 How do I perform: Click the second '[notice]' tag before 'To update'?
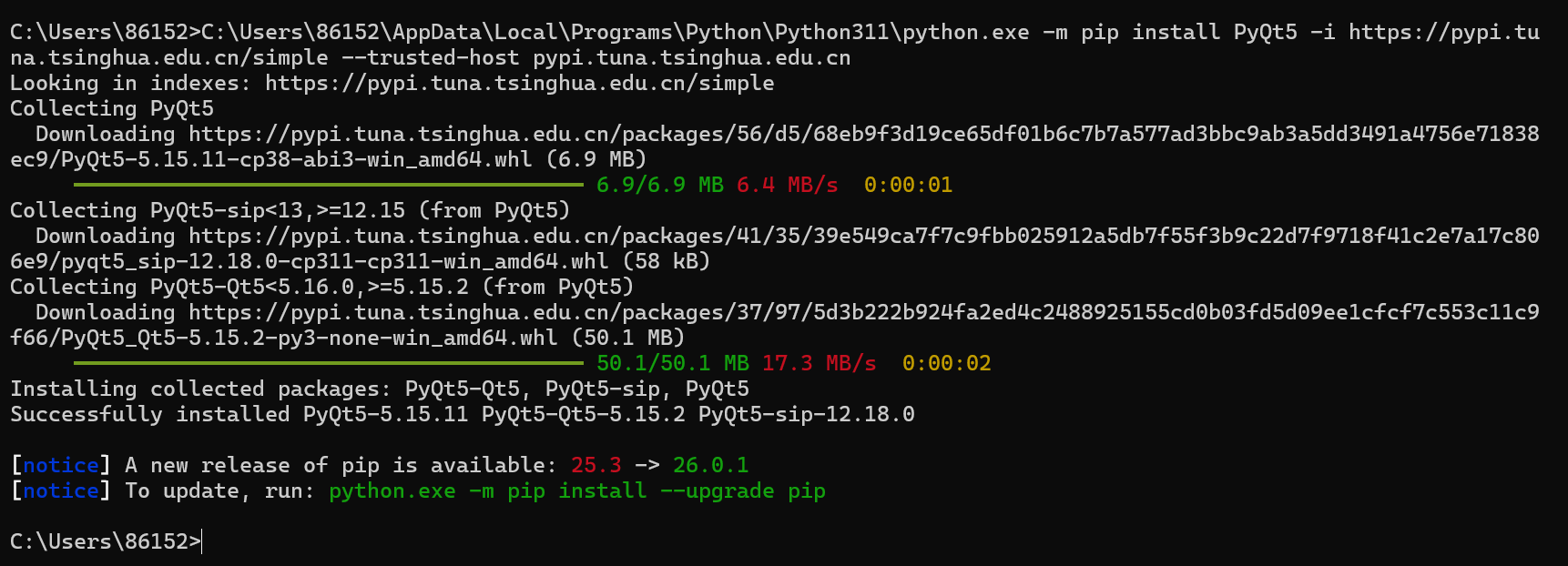61,490
